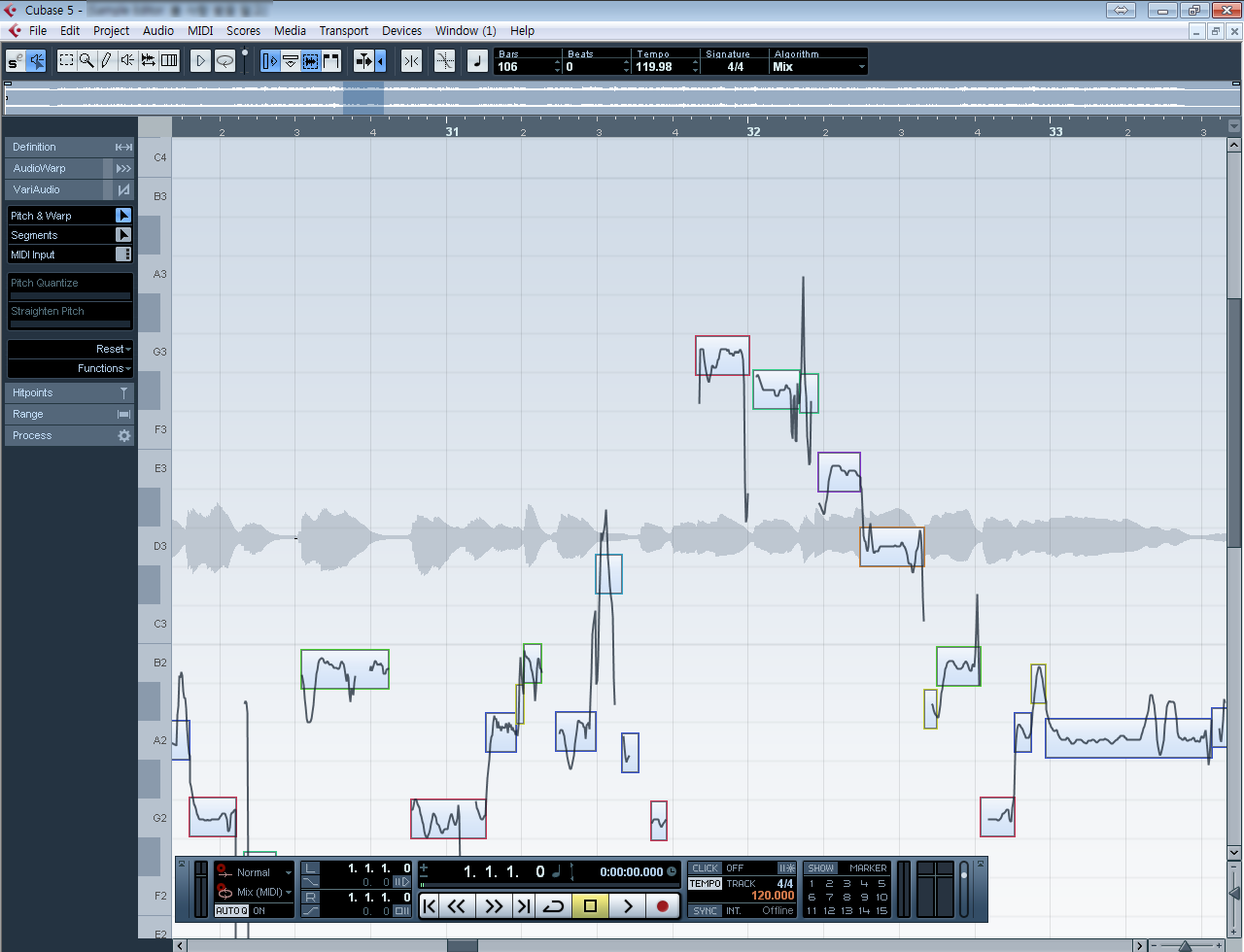Click the SHOW markers button
The width and height of the screenshot is (1244, 952).
point(821,868)
